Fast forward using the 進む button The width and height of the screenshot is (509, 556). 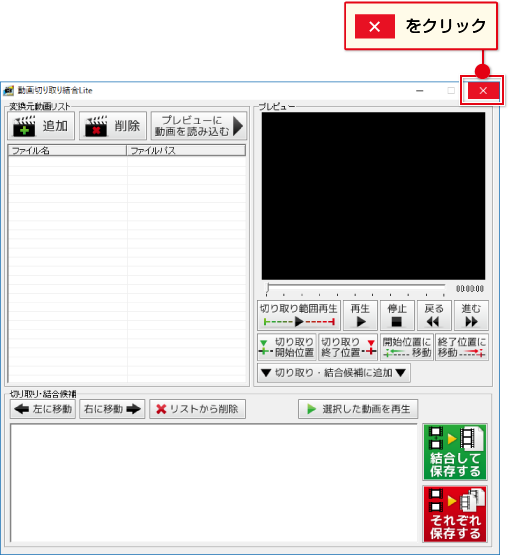click(471, 315)
